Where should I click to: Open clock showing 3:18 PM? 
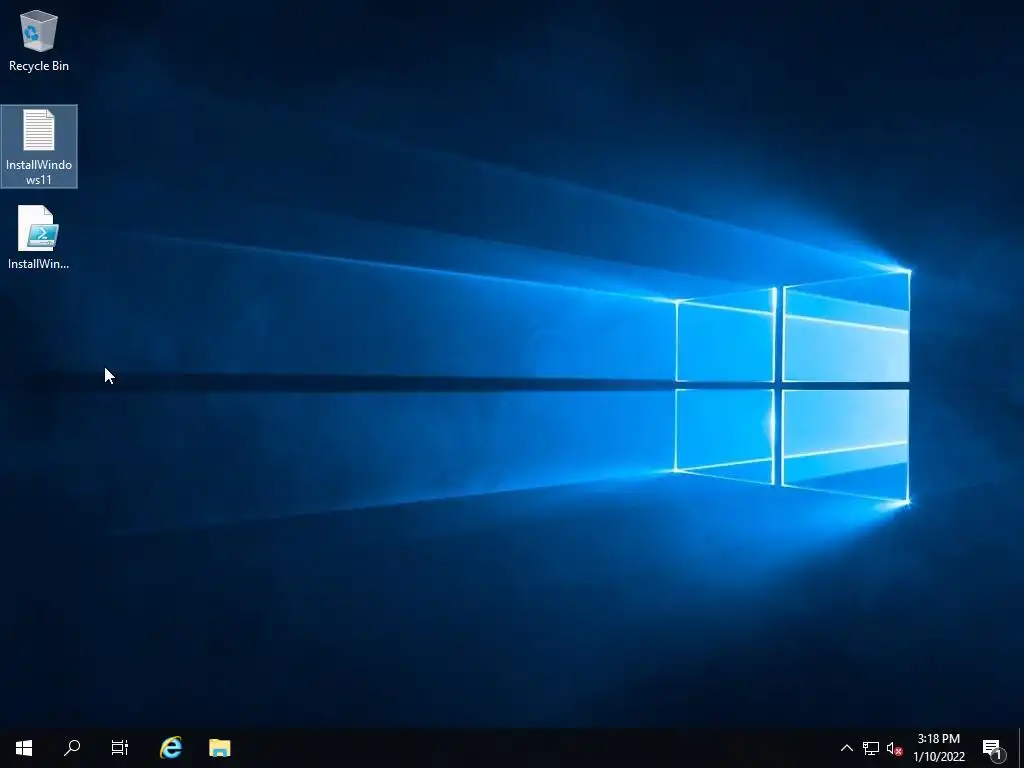[939, 748]
